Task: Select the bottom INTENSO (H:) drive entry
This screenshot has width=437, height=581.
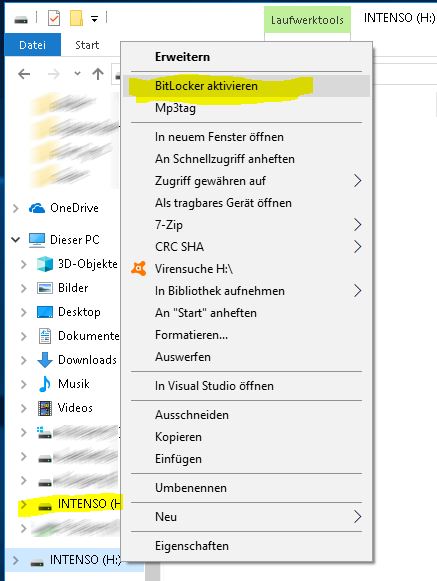Action: pyautogui.click(x=74, y=560)
